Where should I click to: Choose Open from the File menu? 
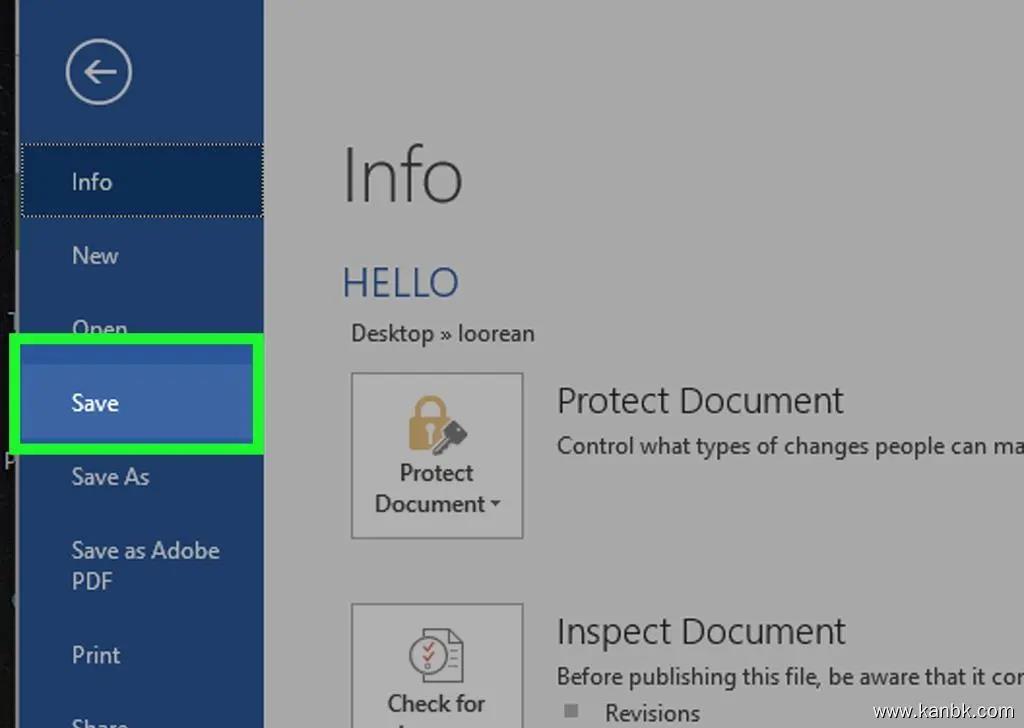(x=100, y=326)
